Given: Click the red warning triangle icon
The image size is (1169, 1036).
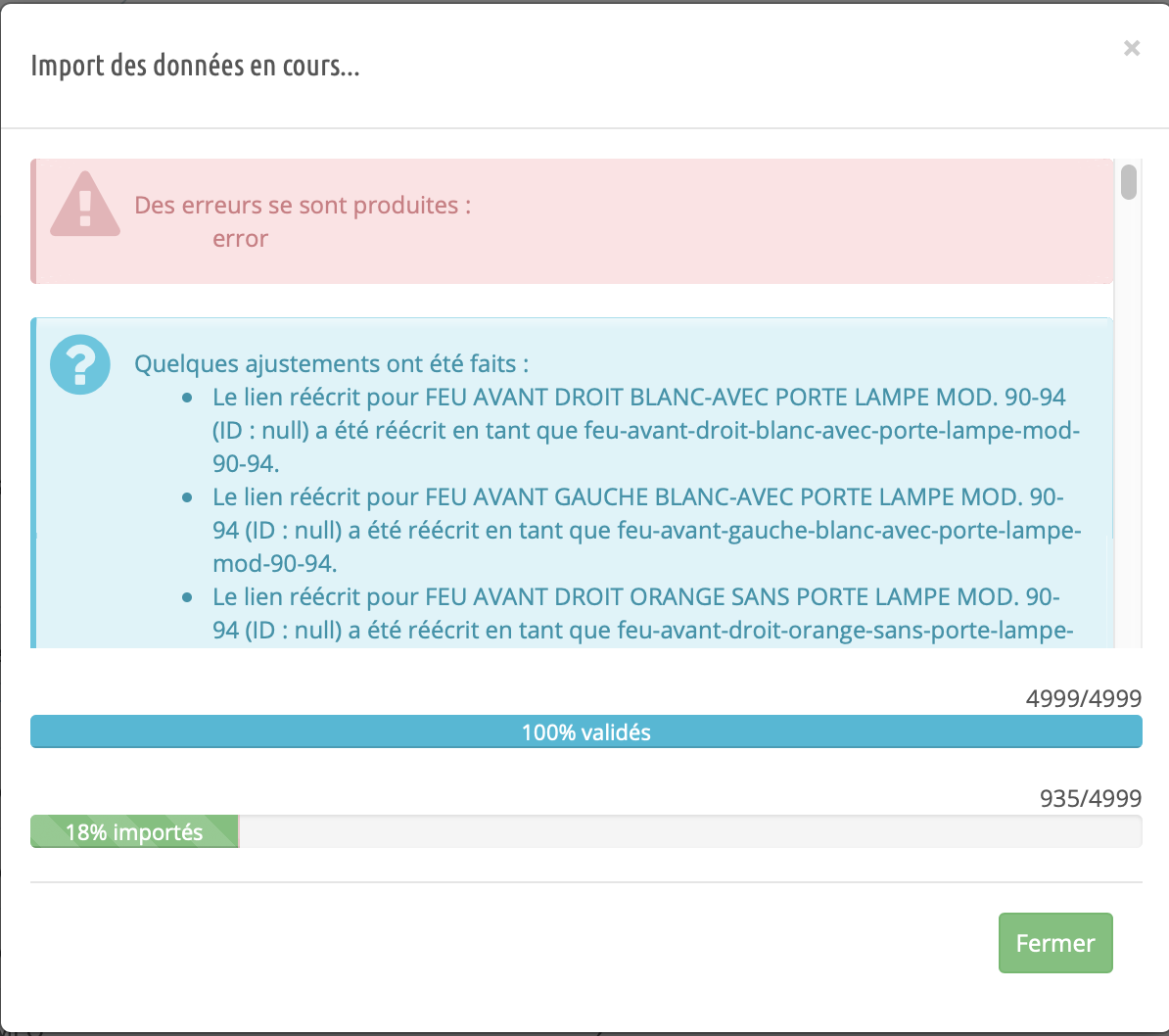Looking at the screenshot, I should pyautogui.click(x=85, y=205).
